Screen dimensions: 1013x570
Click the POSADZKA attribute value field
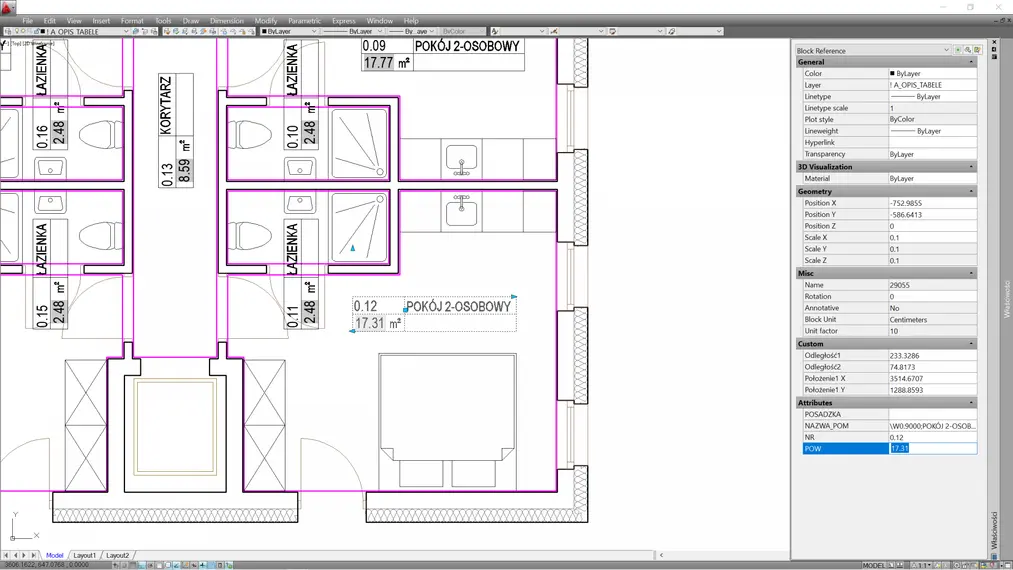(933, 414)
